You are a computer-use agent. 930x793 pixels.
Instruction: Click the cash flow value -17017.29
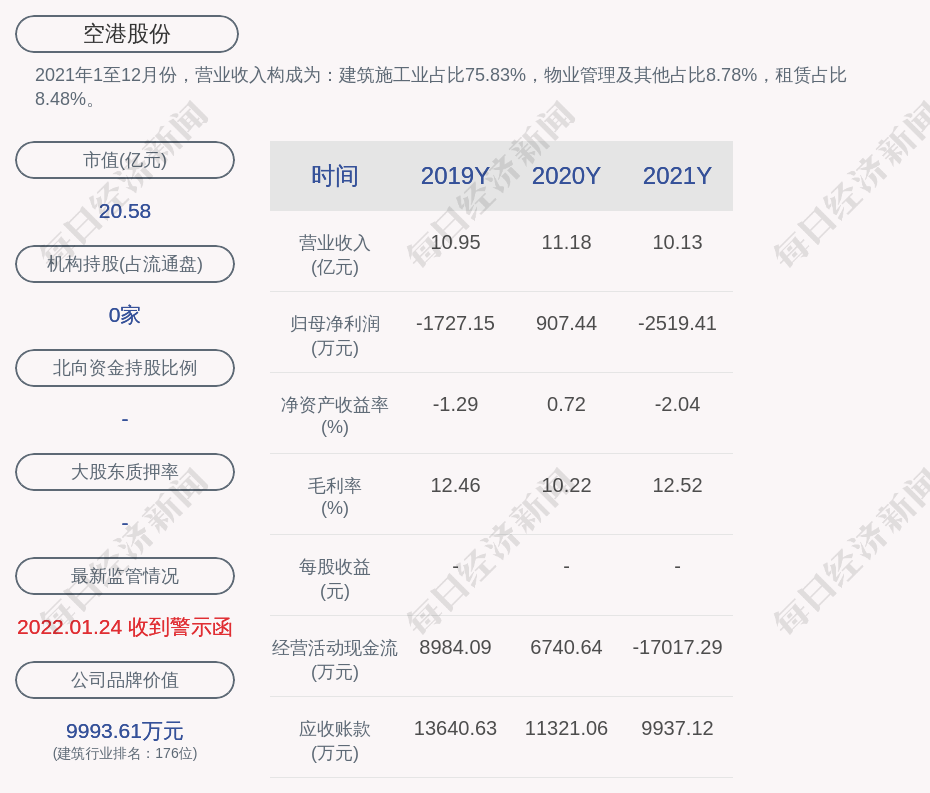click(x=677, y=647)
